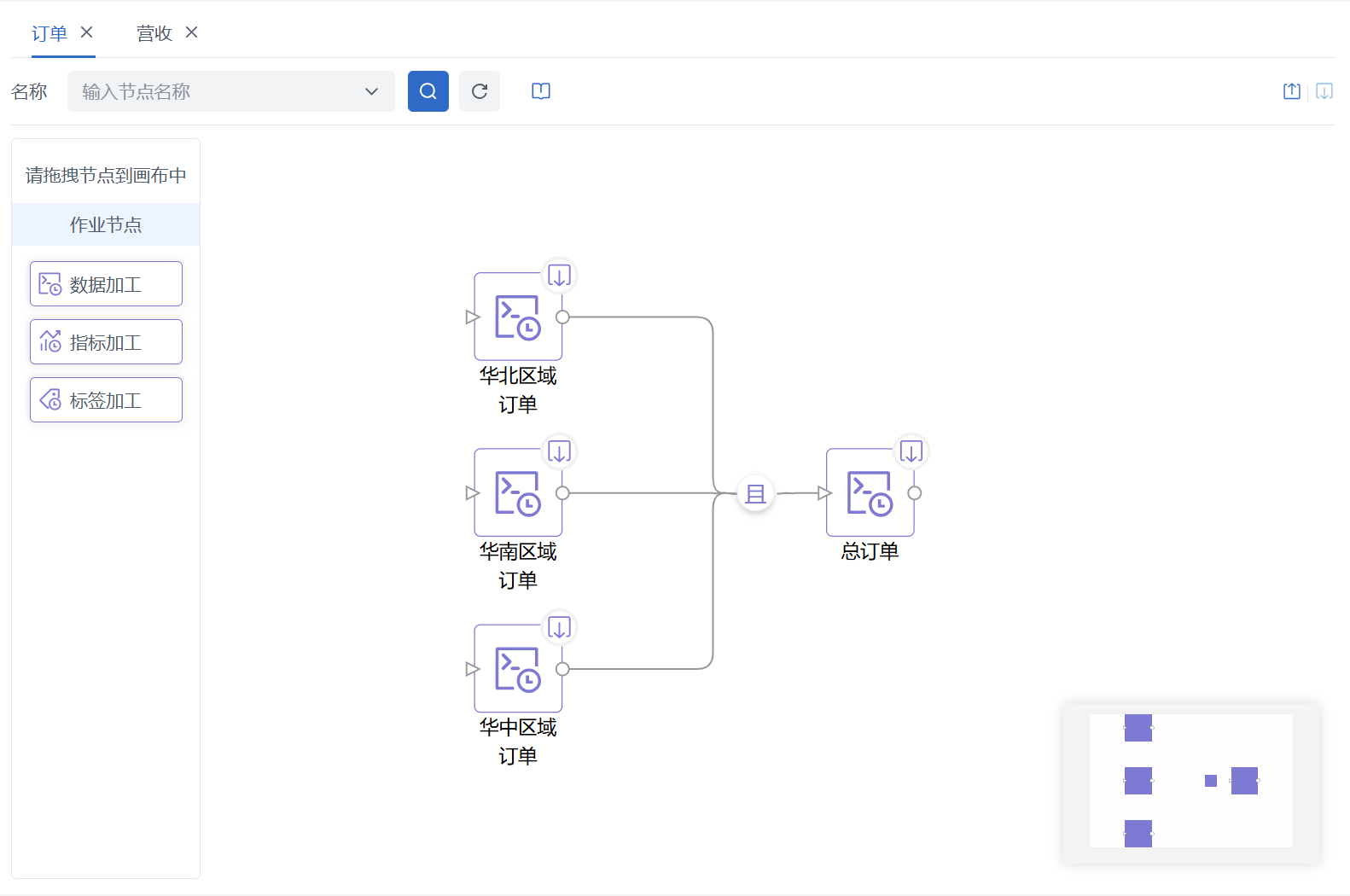Click the import download icon in toolbar

pyautogui.click(x=1324, y=91)
